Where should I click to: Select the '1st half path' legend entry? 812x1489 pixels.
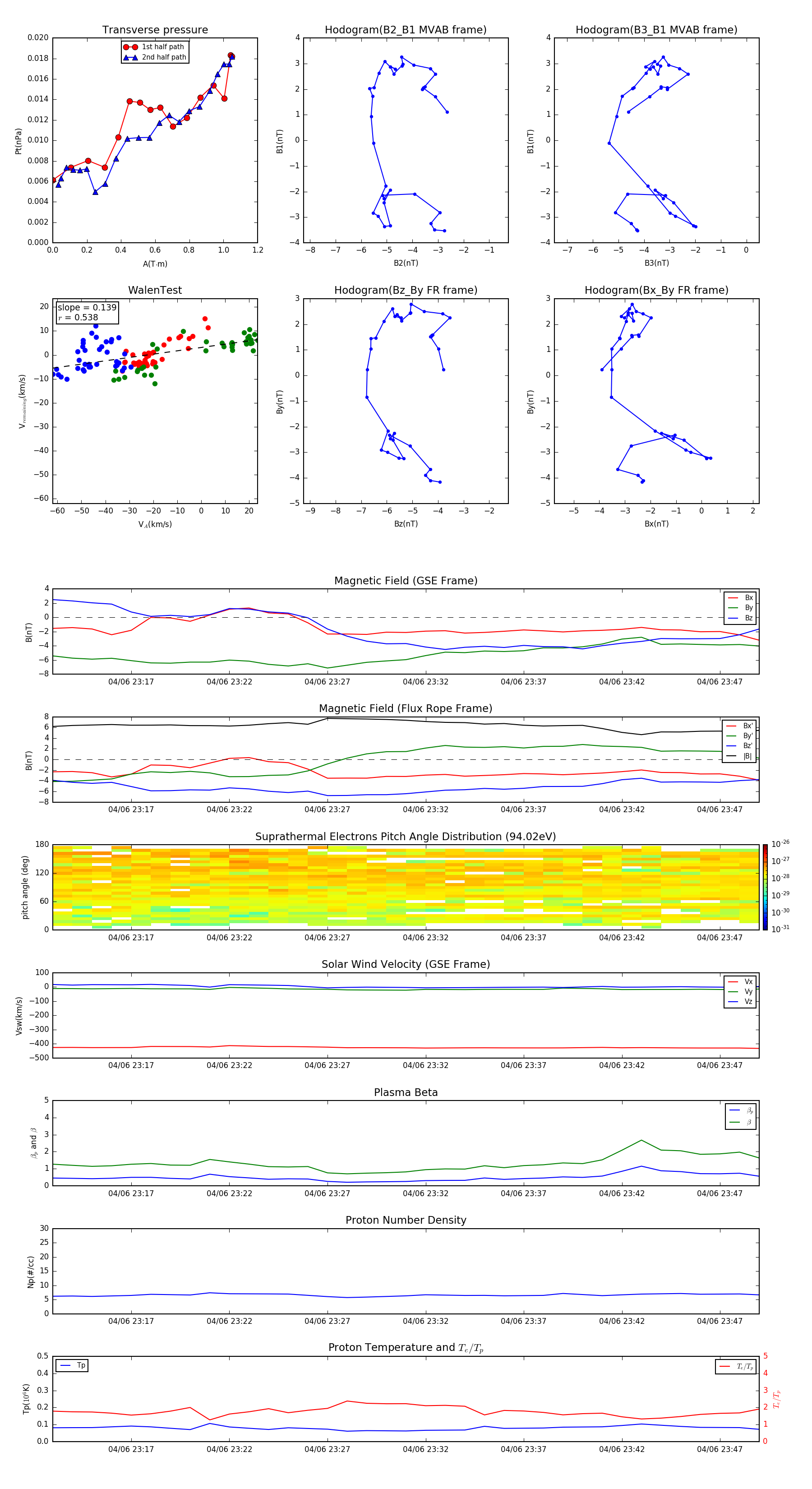(x=154, y=47)
